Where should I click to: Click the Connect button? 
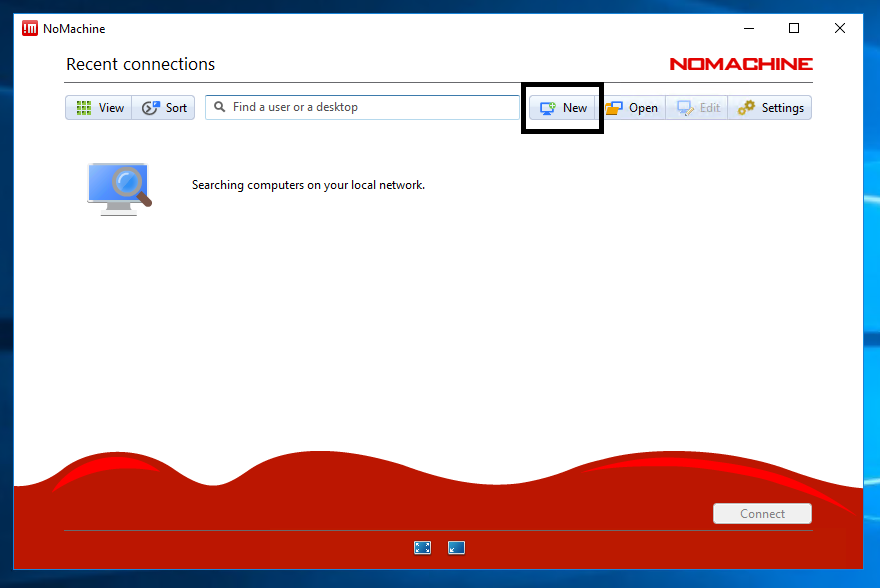pyautogui.click(x=762, y=513)
